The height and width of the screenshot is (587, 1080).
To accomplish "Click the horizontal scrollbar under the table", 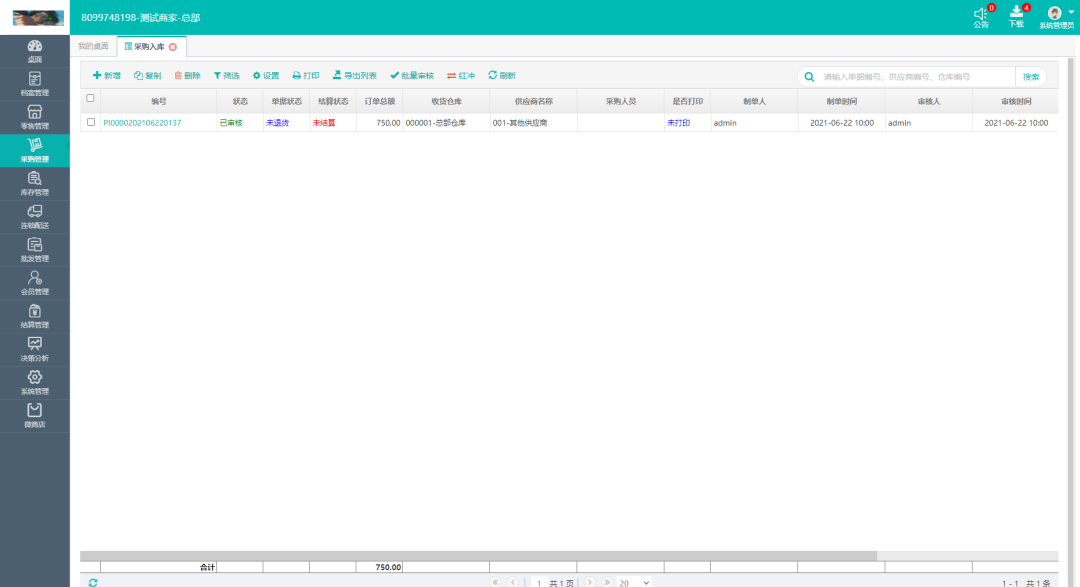I will point(478,556).
